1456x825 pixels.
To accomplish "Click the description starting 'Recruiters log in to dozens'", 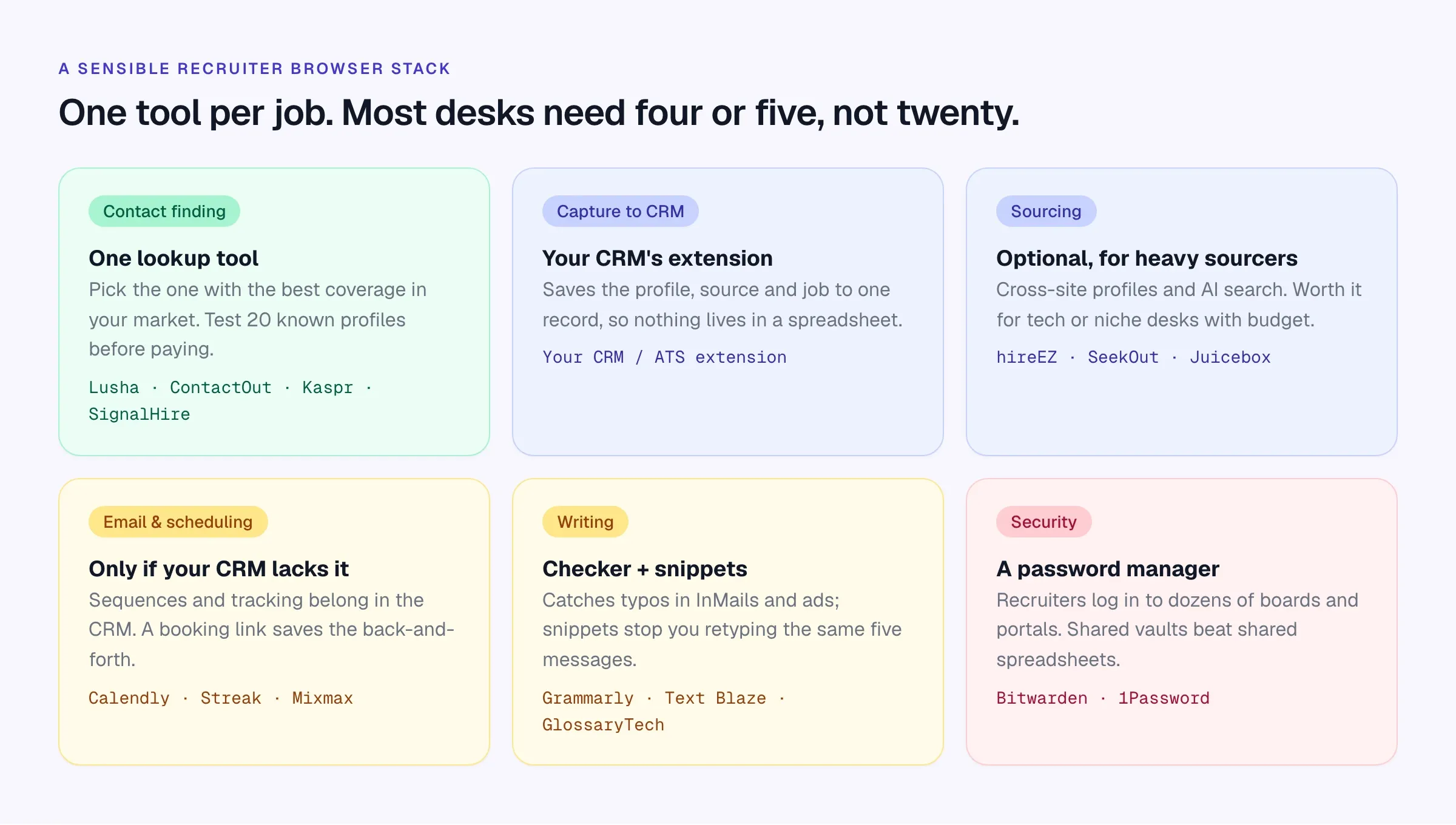I will pos(1177,630).
